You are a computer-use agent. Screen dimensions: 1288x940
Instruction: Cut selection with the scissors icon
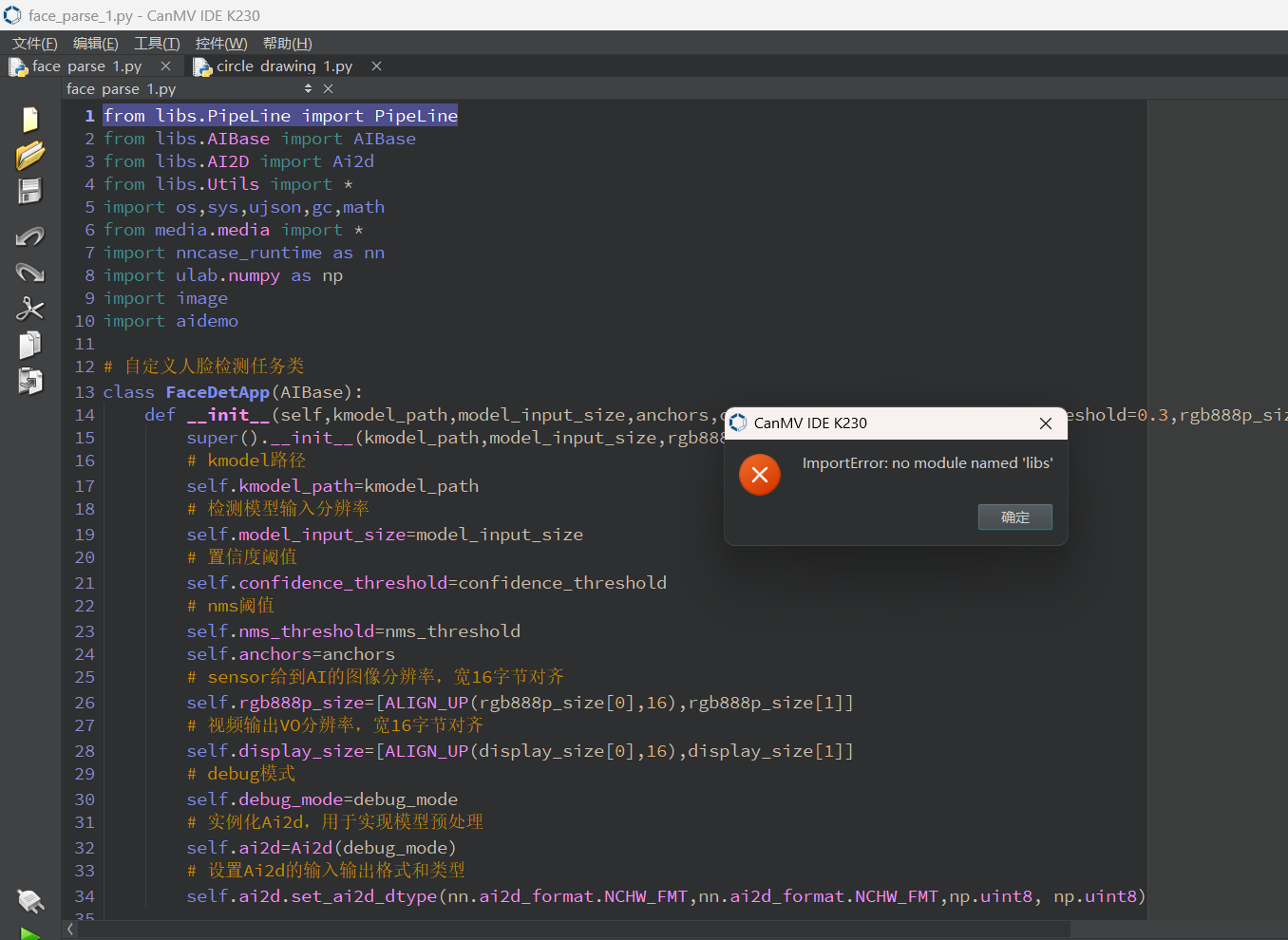coord(30,309)
